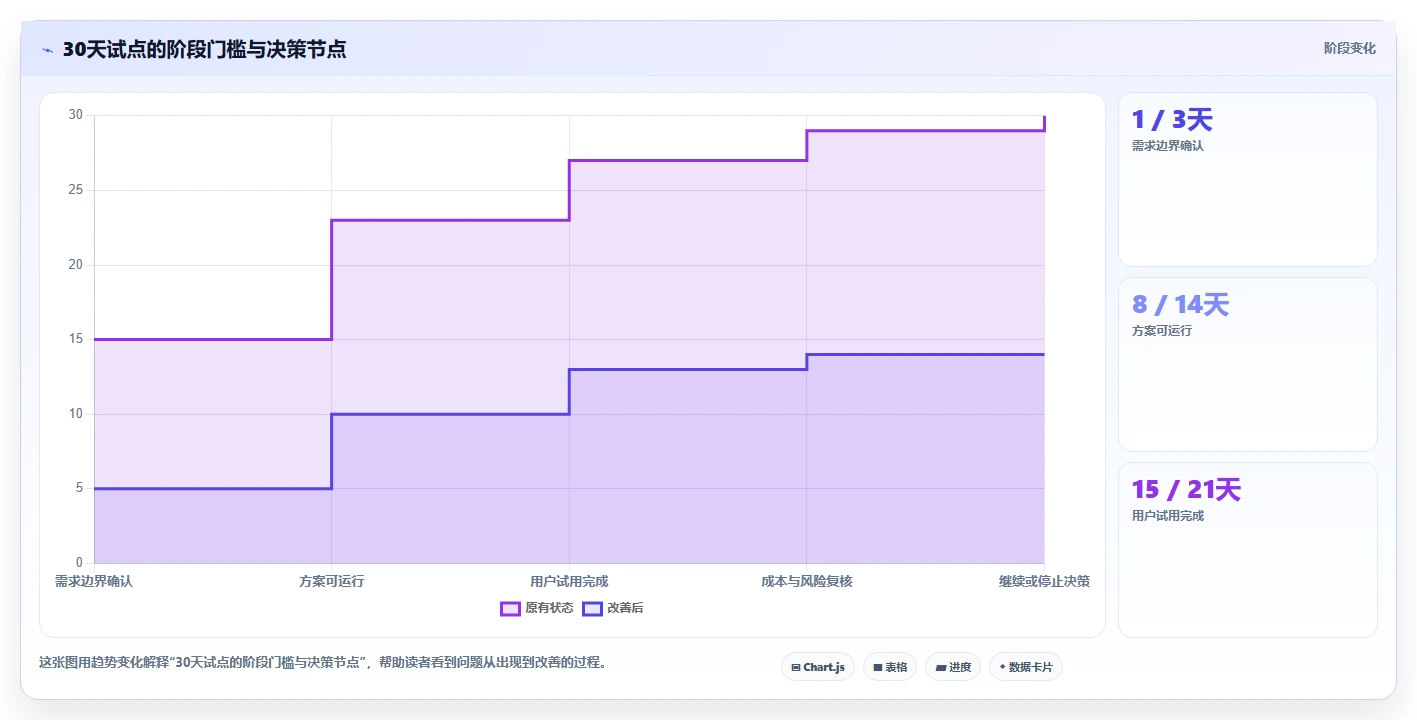Image resolution: width=1417 pixels, height=720 pixels.
Task: Toggle the 原有状态 legend series
Action: click(x=537, y=608)
